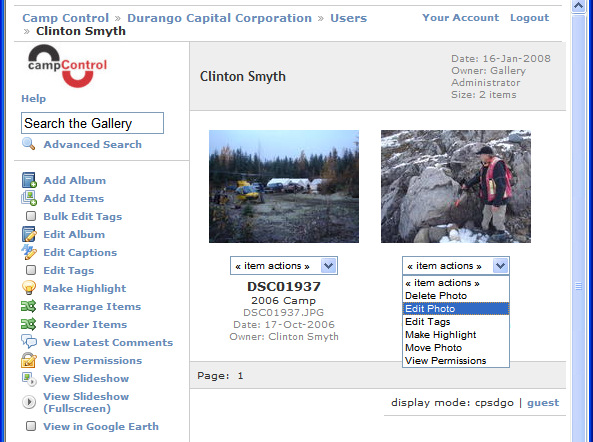Click the View Slideshow icon
593x442 pixels.
29,378
